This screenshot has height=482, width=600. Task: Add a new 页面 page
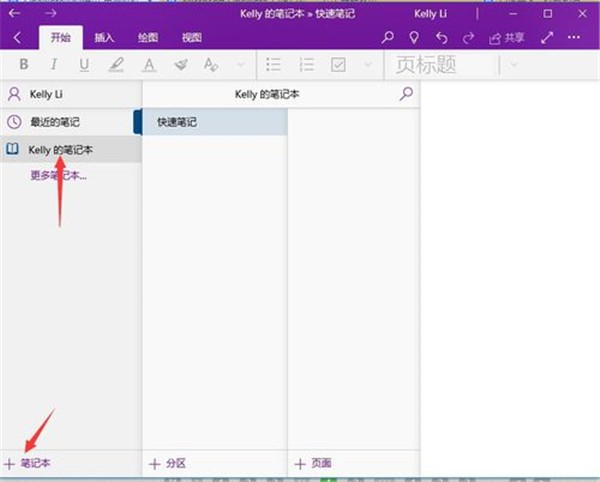(x=313, y=464)
